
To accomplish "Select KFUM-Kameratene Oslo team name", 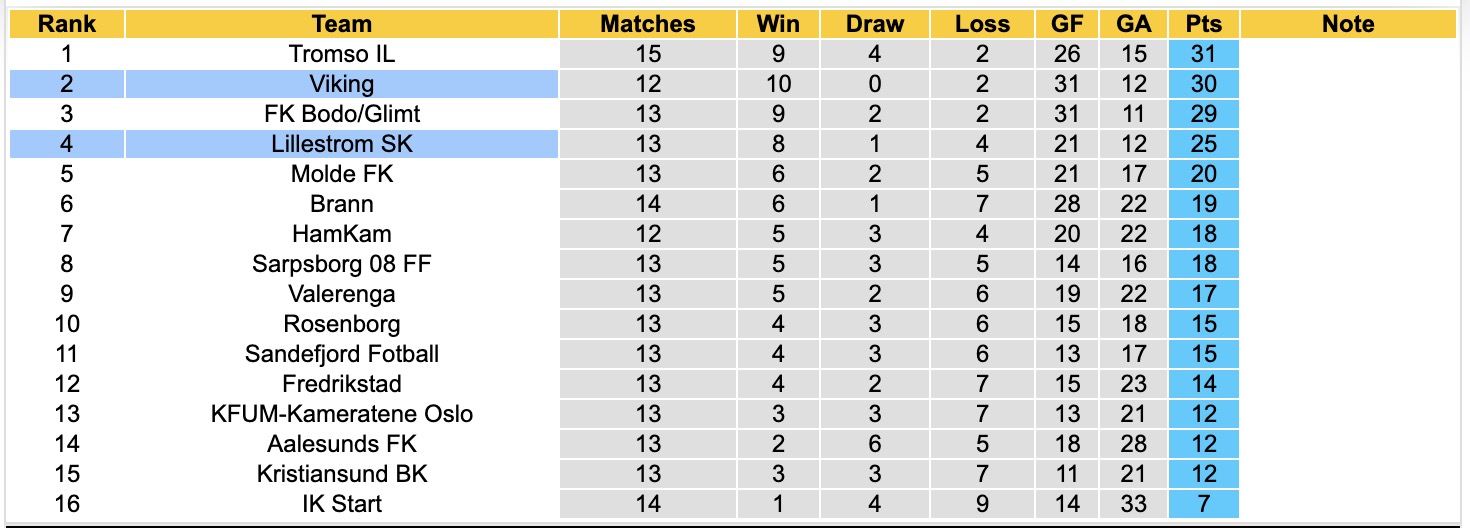I will pyautogui.click(x=341, y=414).
